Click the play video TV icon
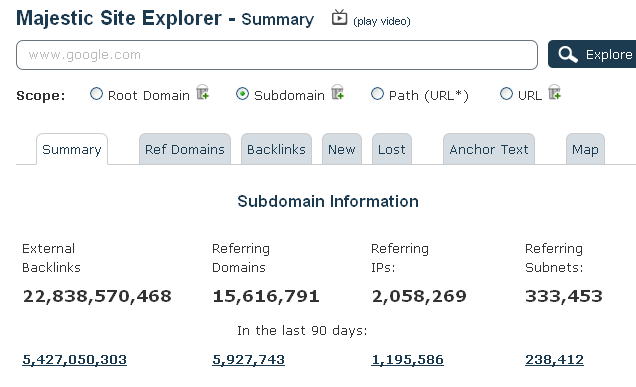The width and height of the screenshot is (636, 387). point(339,18)
